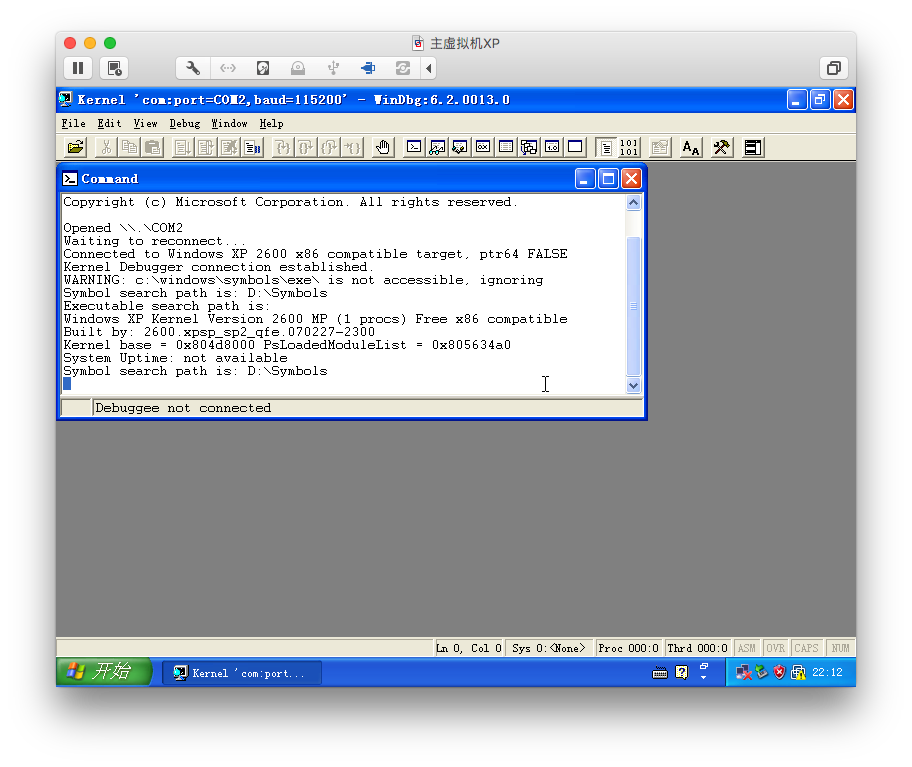Open the Debug menu
912x767 pixels.
[x=185, y=124]
